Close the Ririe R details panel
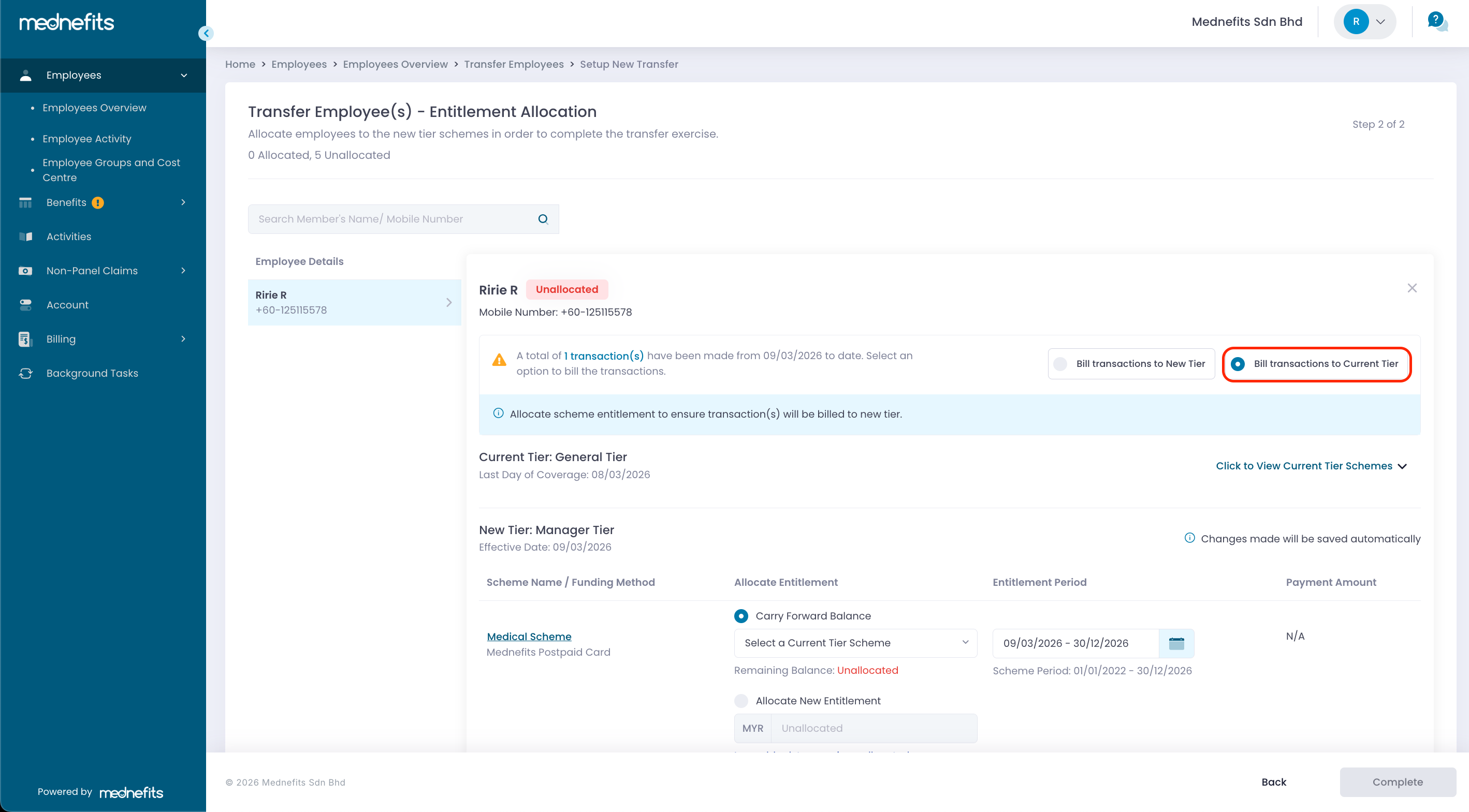 (1412, 288)
